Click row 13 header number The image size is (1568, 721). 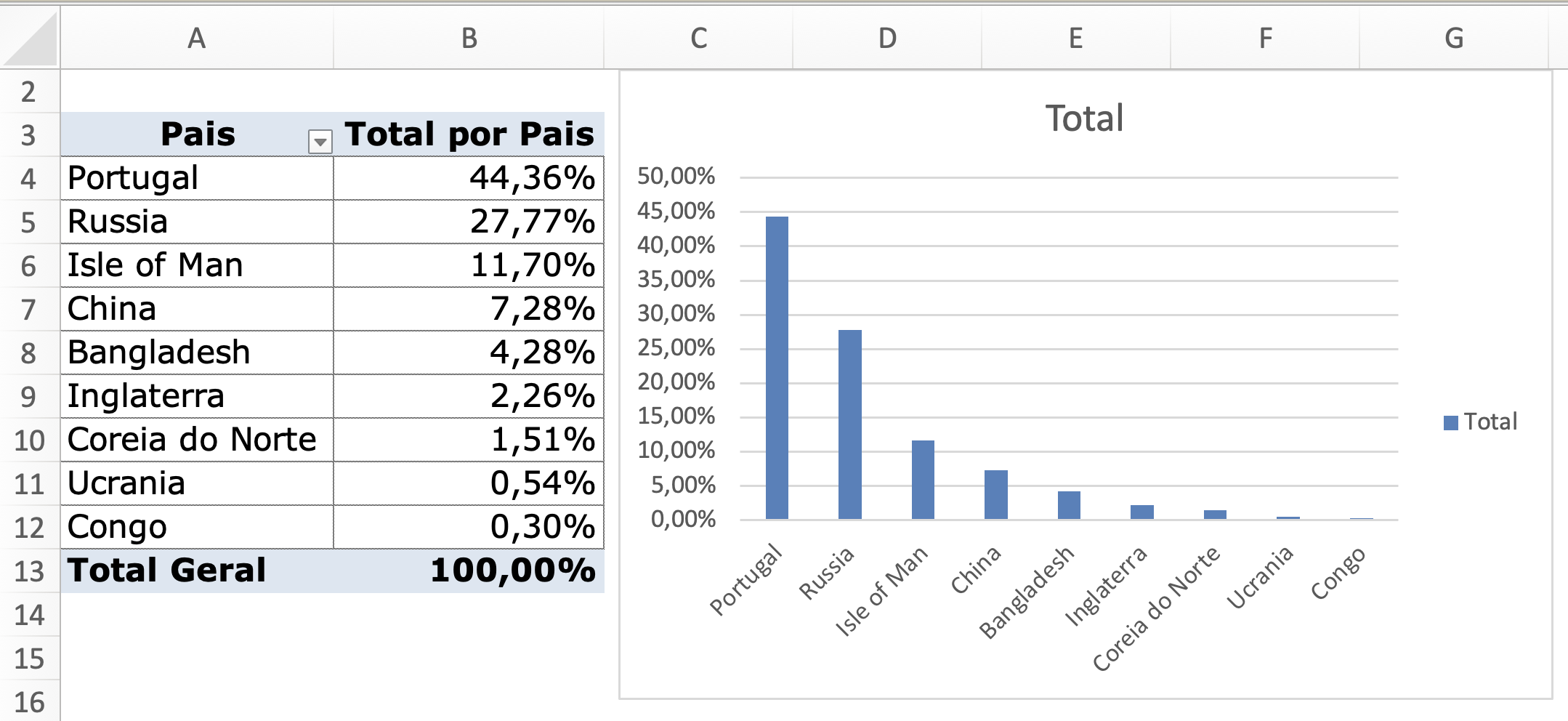[29, 571]
